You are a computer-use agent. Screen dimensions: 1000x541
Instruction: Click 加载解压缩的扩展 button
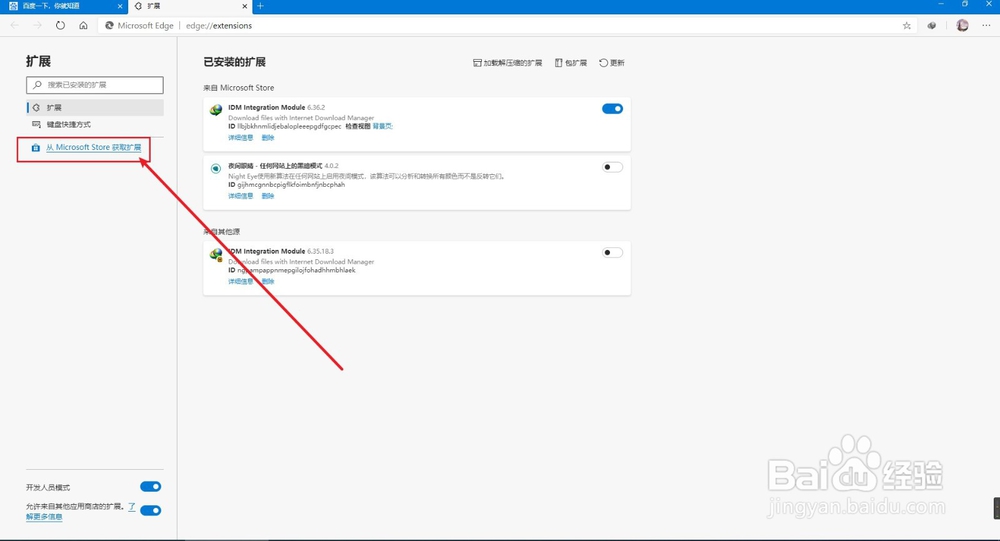pos(508,63)
